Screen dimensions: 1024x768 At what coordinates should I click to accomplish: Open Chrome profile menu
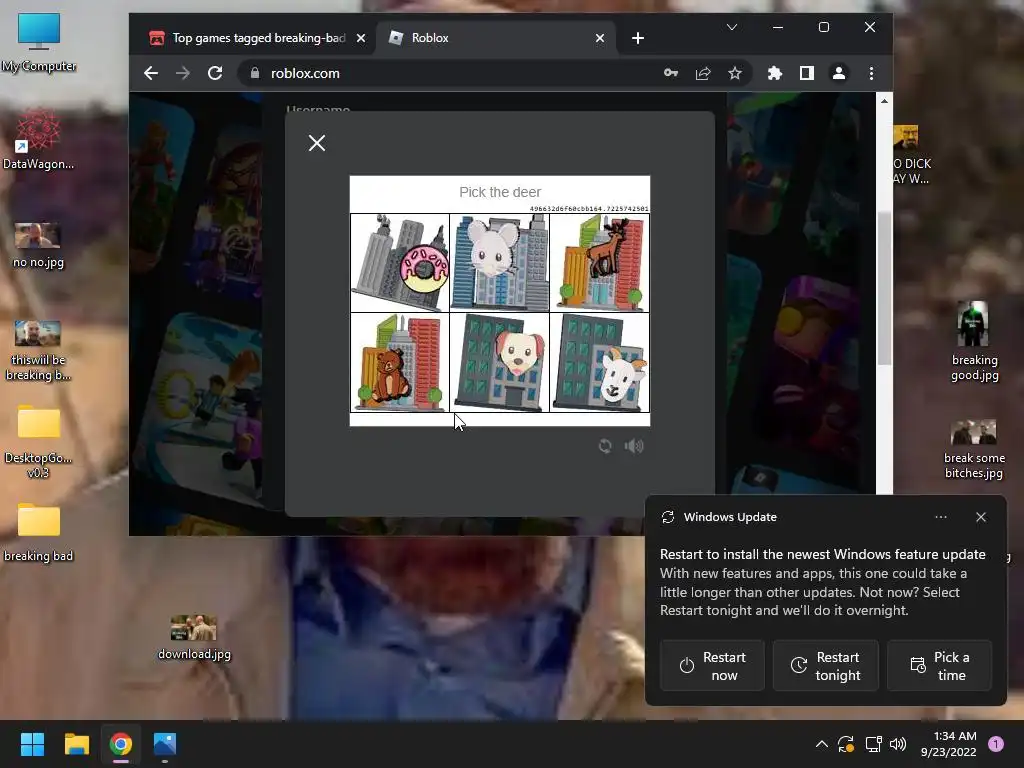[x=839, y=73]
